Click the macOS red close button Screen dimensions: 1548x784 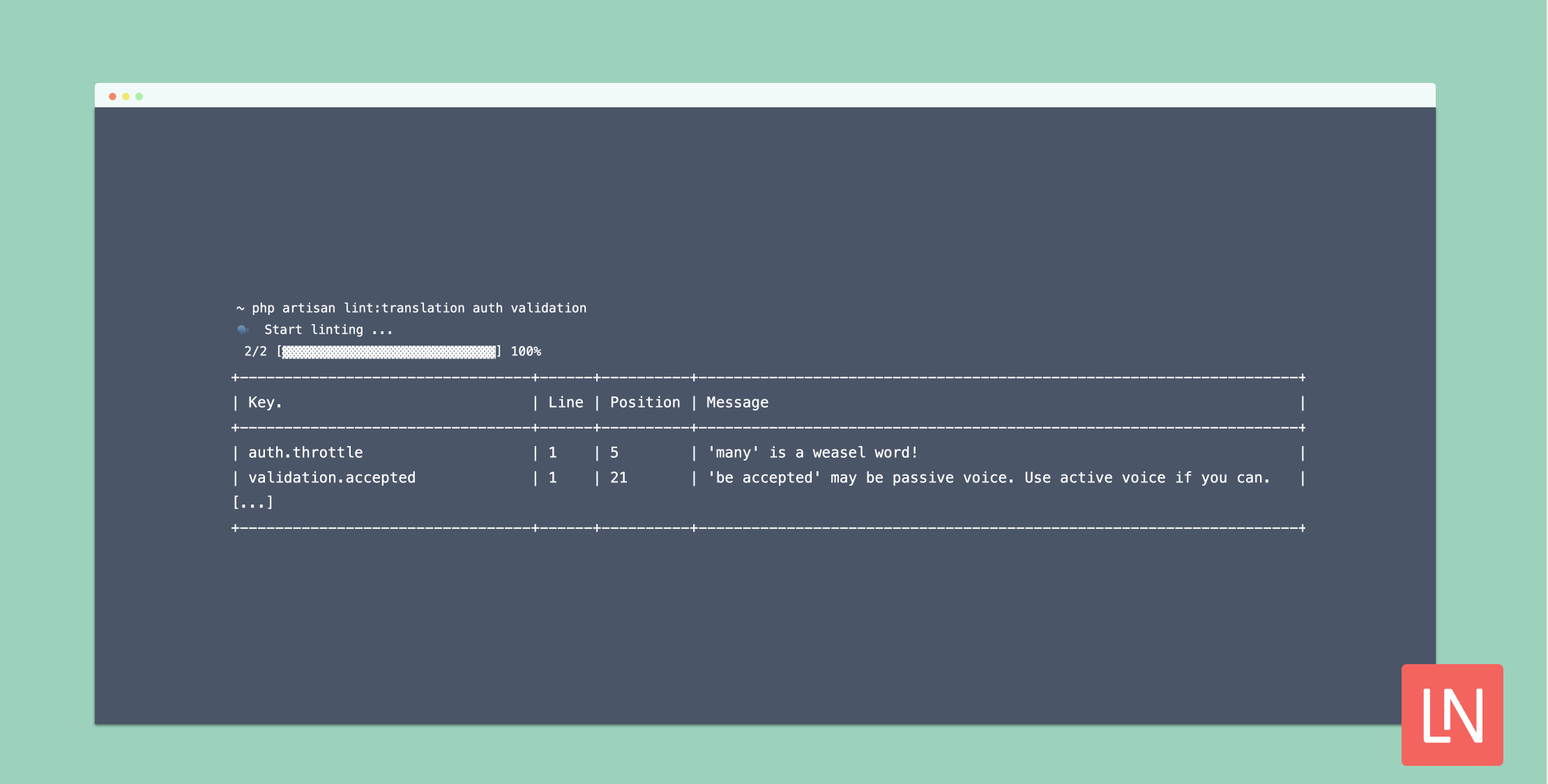[x=113, y=96]
